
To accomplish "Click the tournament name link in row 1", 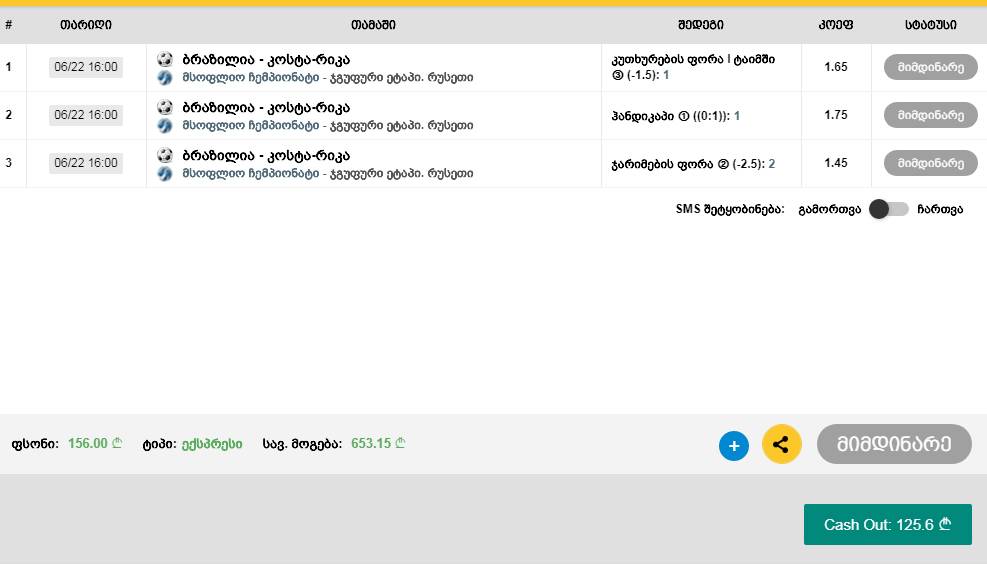I will [328, 77].
